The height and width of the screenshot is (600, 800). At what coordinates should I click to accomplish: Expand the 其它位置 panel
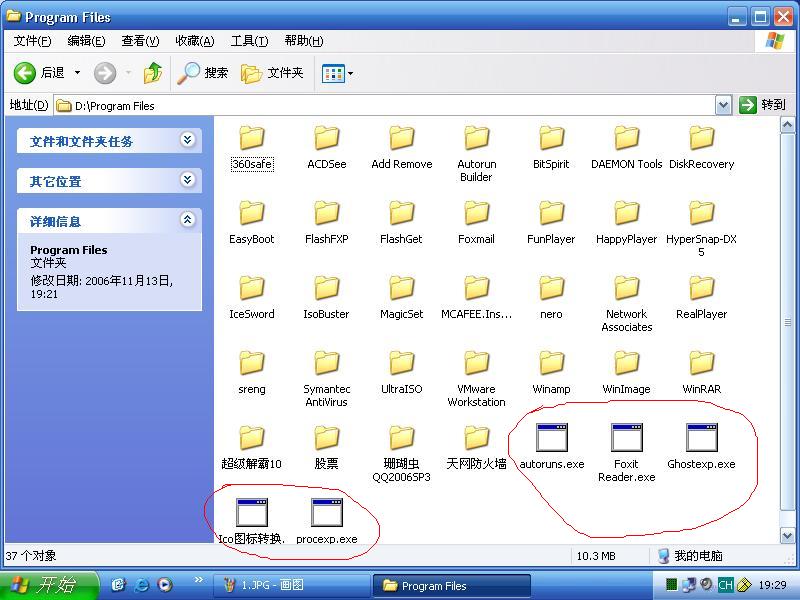pos(187,181)
